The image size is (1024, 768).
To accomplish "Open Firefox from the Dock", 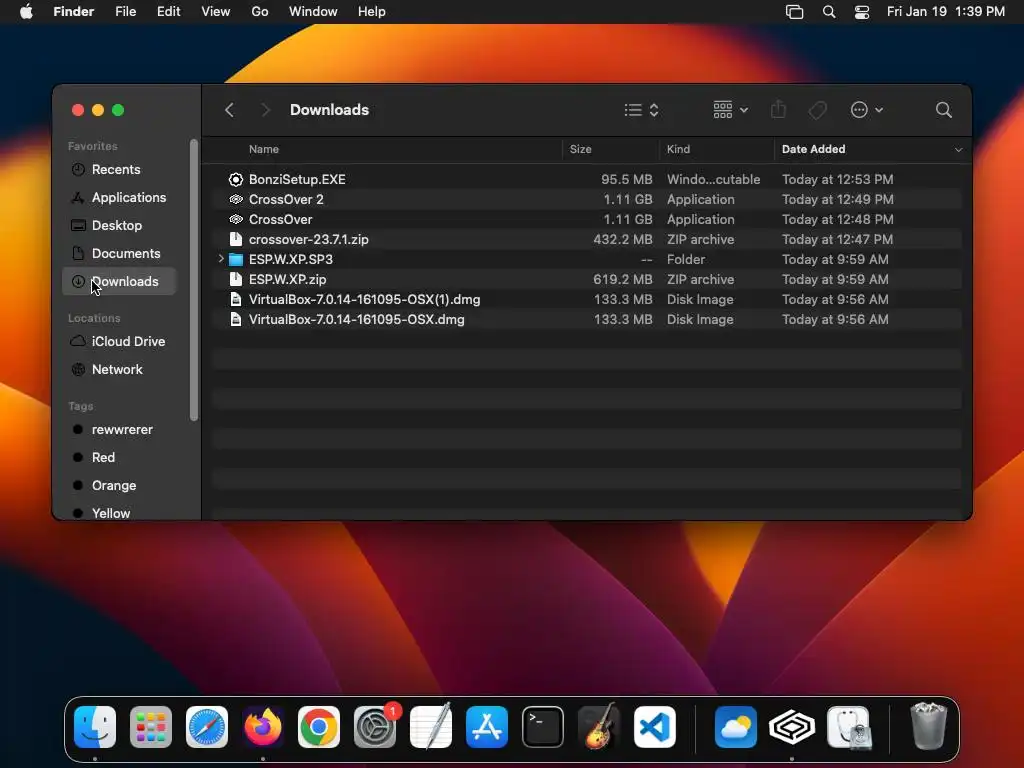I will click(263, 727).
